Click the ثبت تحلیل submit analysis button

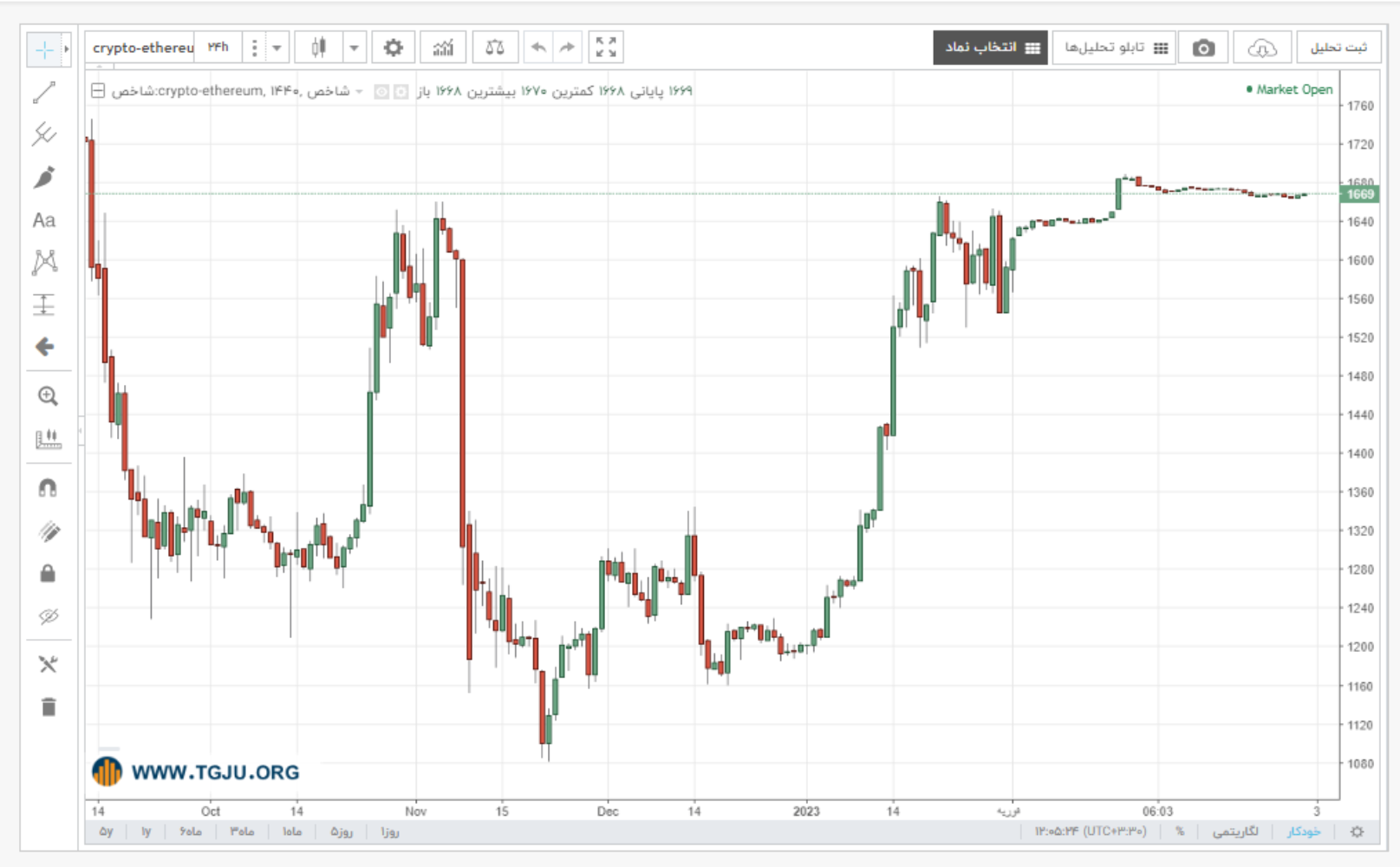click(x=1338, y=48)
